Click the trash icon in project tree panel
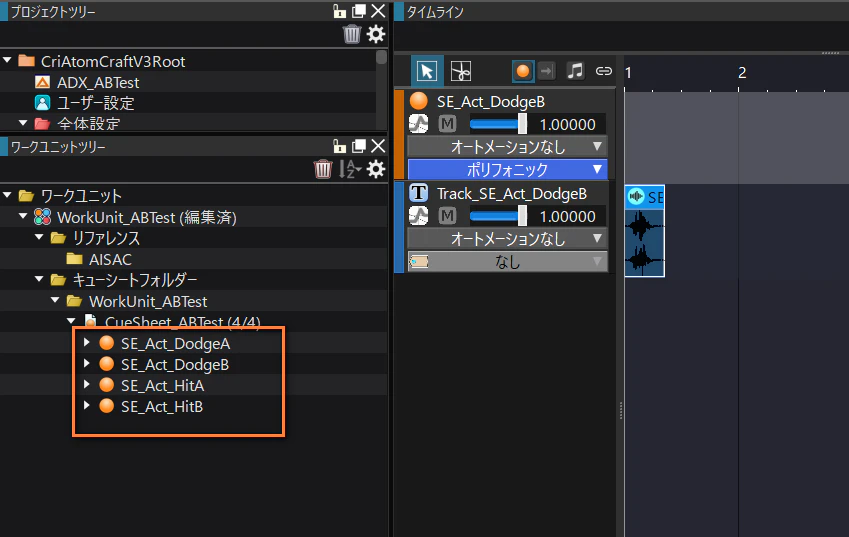Viewport: 849px width, 537px height. [x=351, y=34]
